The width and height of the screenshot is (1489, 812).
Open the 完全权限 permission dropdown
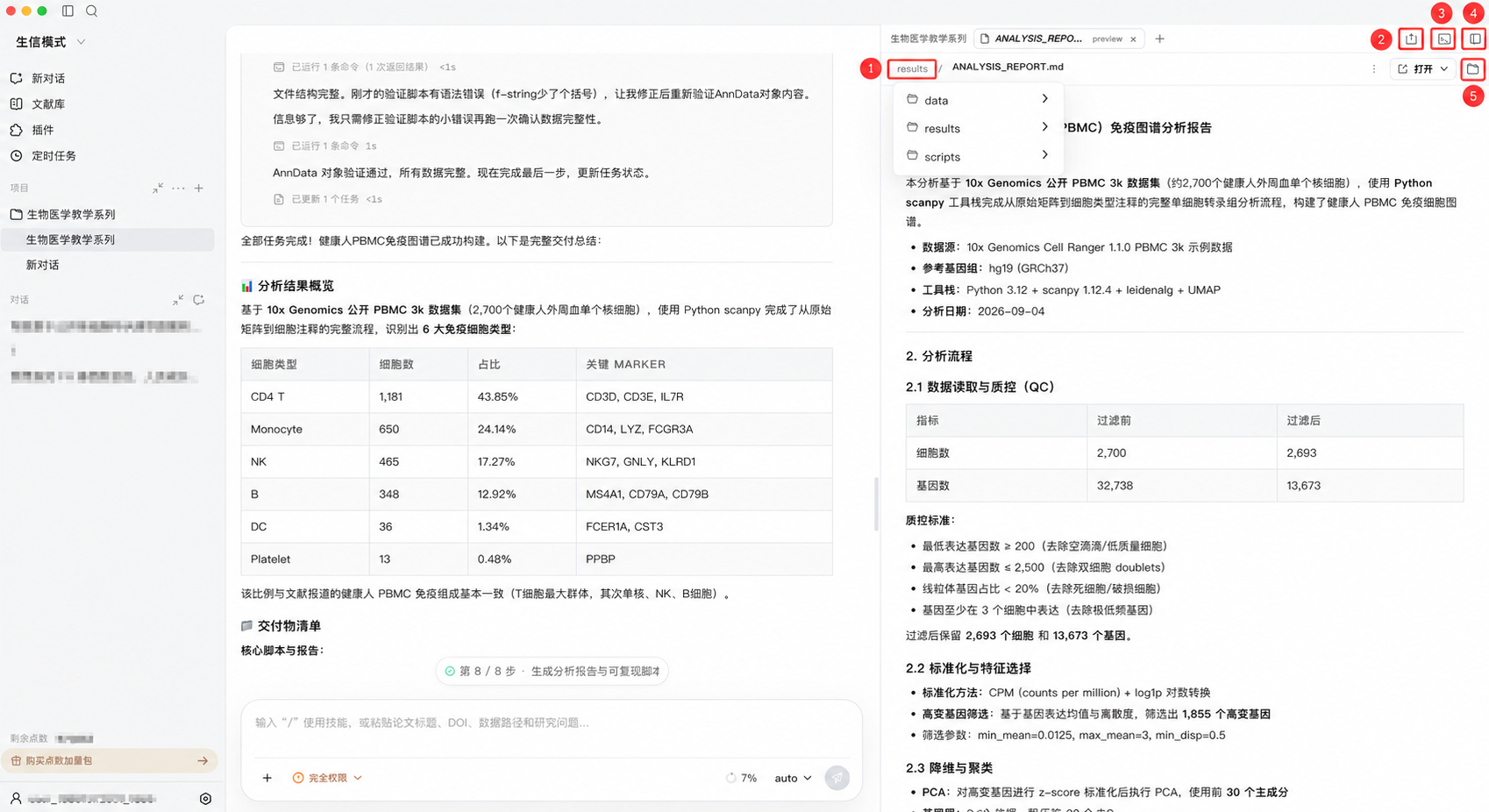327,778
